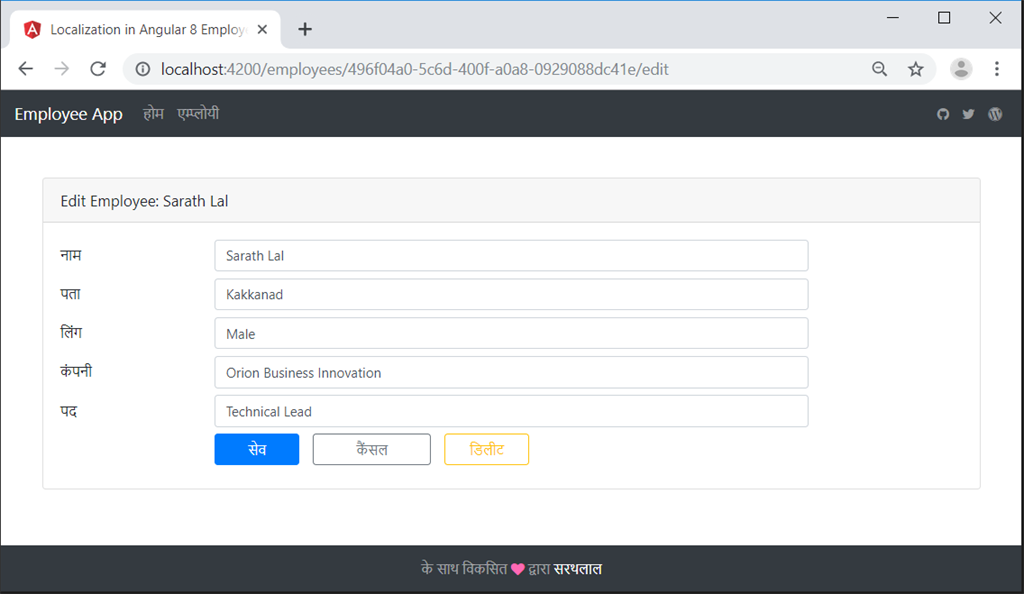The image size is (1024, 594).
Task: Click the zoom magnifier icon in the address bar
Action: point(879,69)
